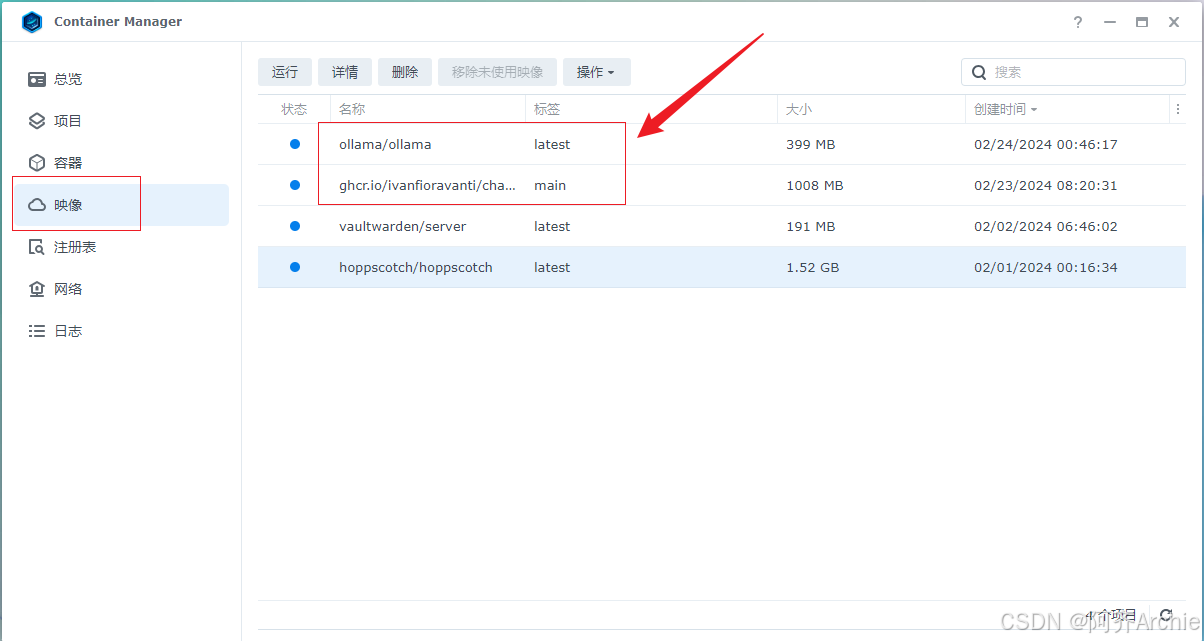This screenshot has height=641, width=1204.
Task: Click the 项目 project layers icon
Action: [37, 121]
